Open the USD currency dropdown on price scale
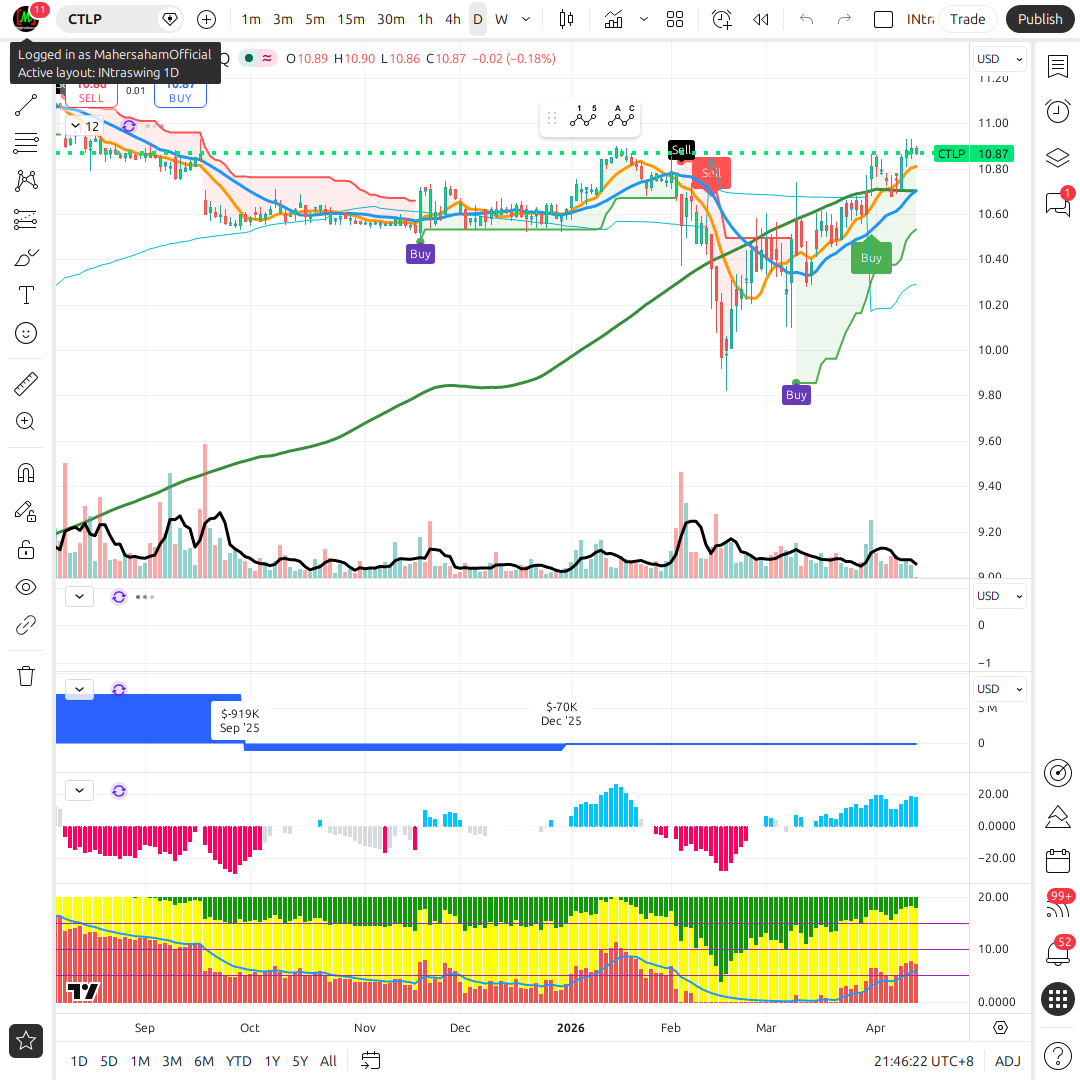 tap(1000, 59)
